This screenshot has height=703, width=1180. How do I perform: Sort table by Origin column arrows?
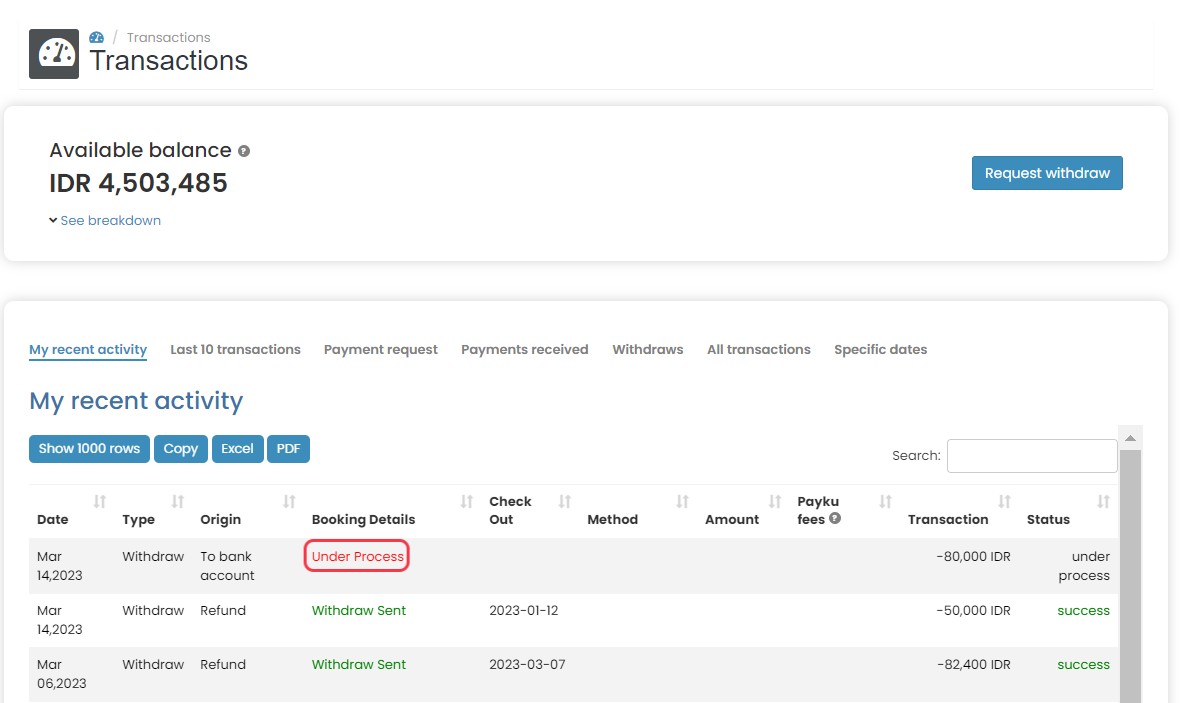[289, 502]
